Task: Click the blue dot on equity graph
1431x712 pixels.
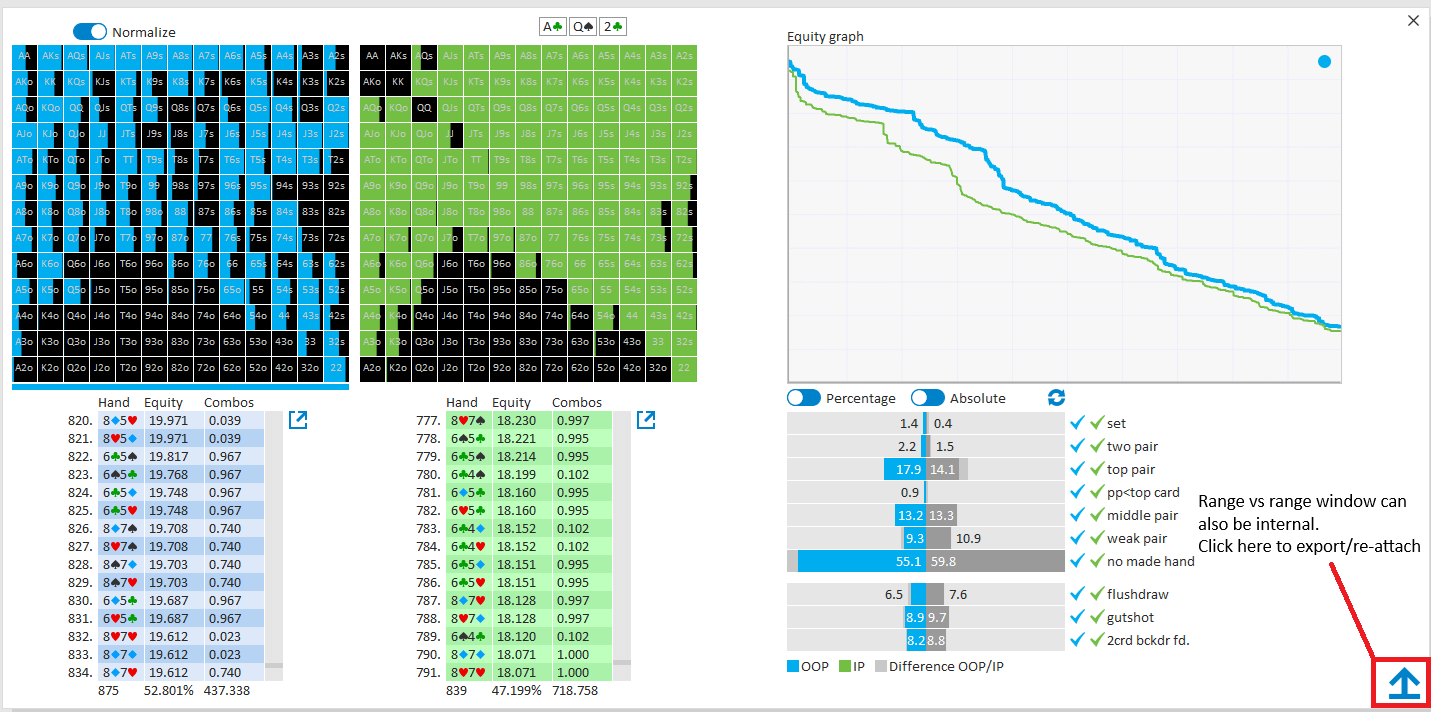Action: pos(1324,62)
